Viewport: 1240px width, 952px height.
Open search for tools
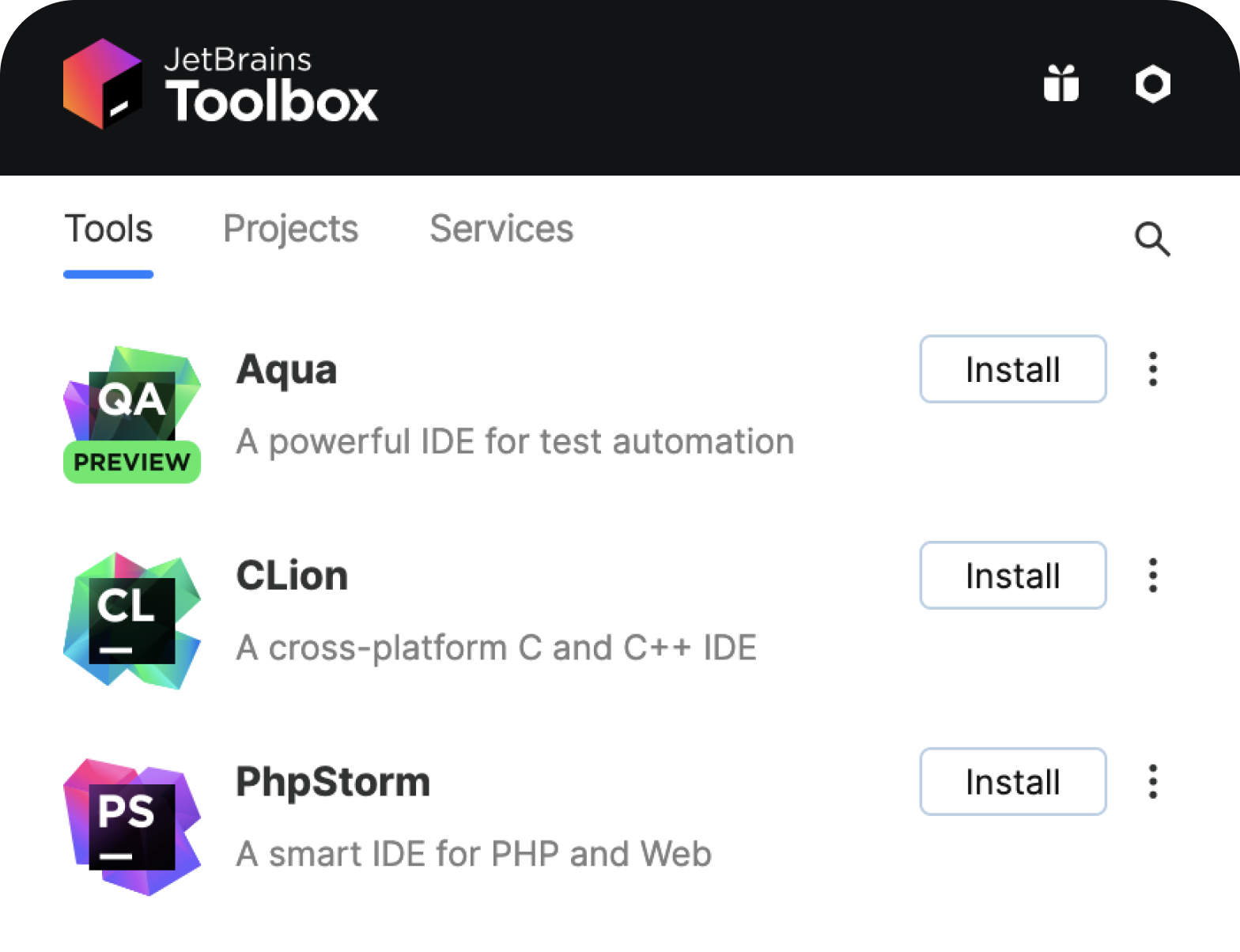(1152, 238)
